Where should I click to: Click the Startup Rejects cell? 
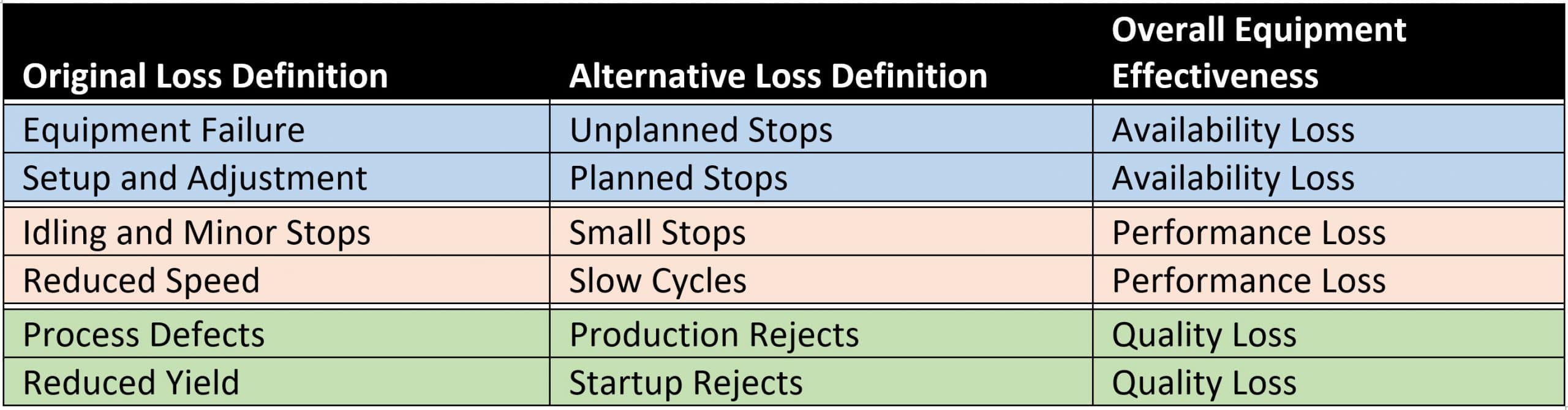point(685,382)
